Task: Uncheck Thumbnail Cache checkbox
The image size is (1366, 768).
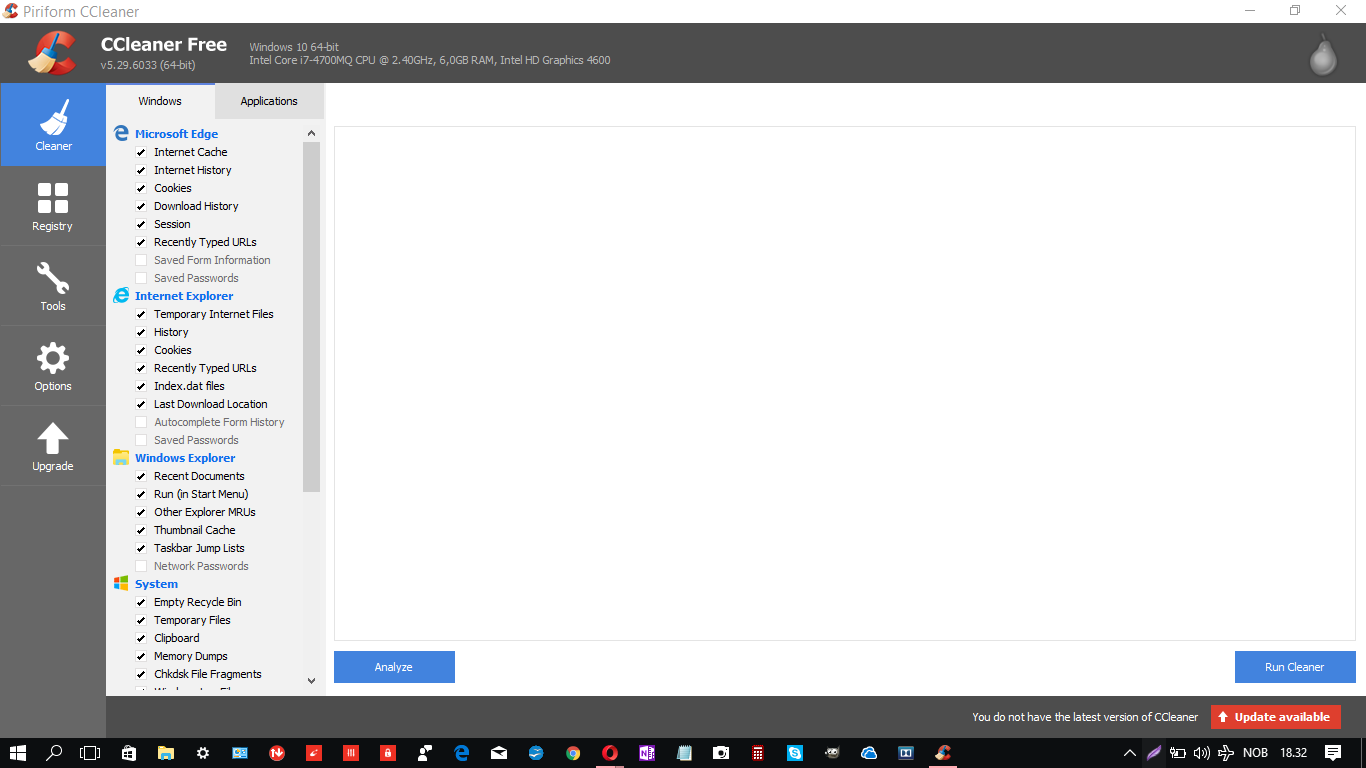Action: [x=141, y=530]
